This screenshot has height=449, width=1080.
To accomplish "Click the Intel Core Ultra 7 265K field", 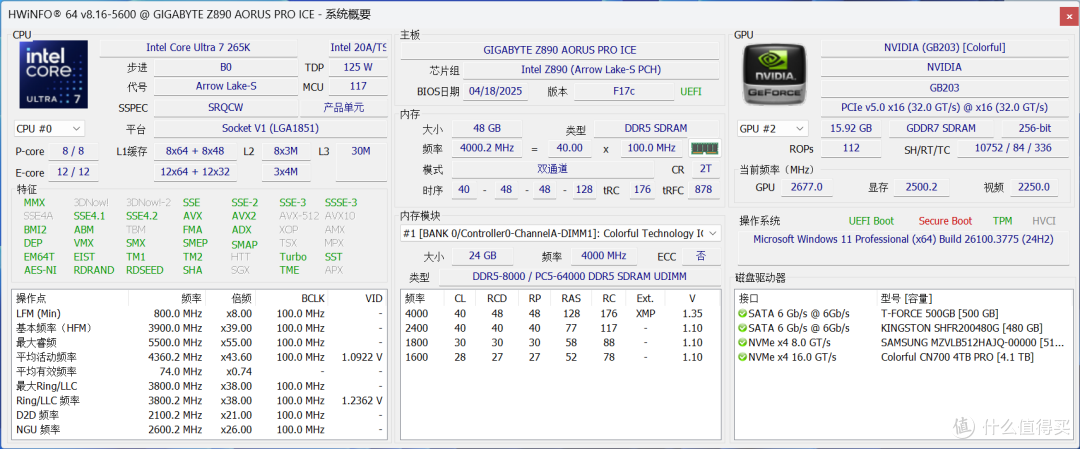I will 198,48.
